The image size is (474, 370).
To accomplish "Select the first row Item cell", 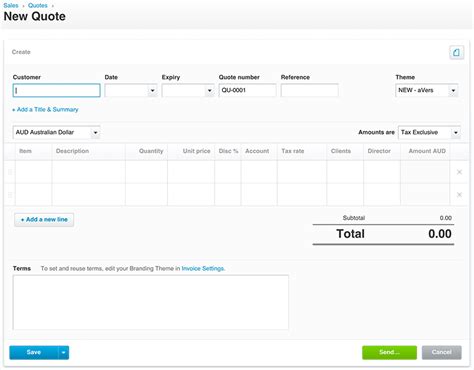I will [33, 172].
